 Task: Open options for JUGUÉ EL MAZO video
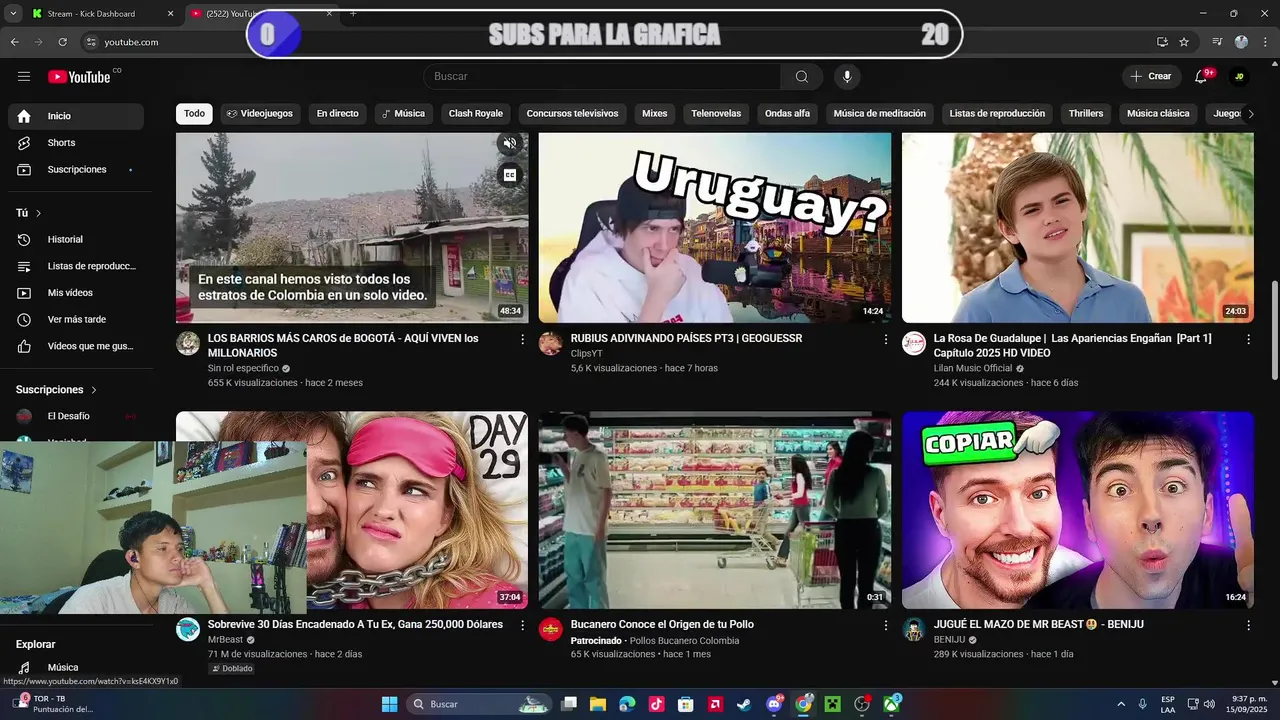tap(1248, 625)
